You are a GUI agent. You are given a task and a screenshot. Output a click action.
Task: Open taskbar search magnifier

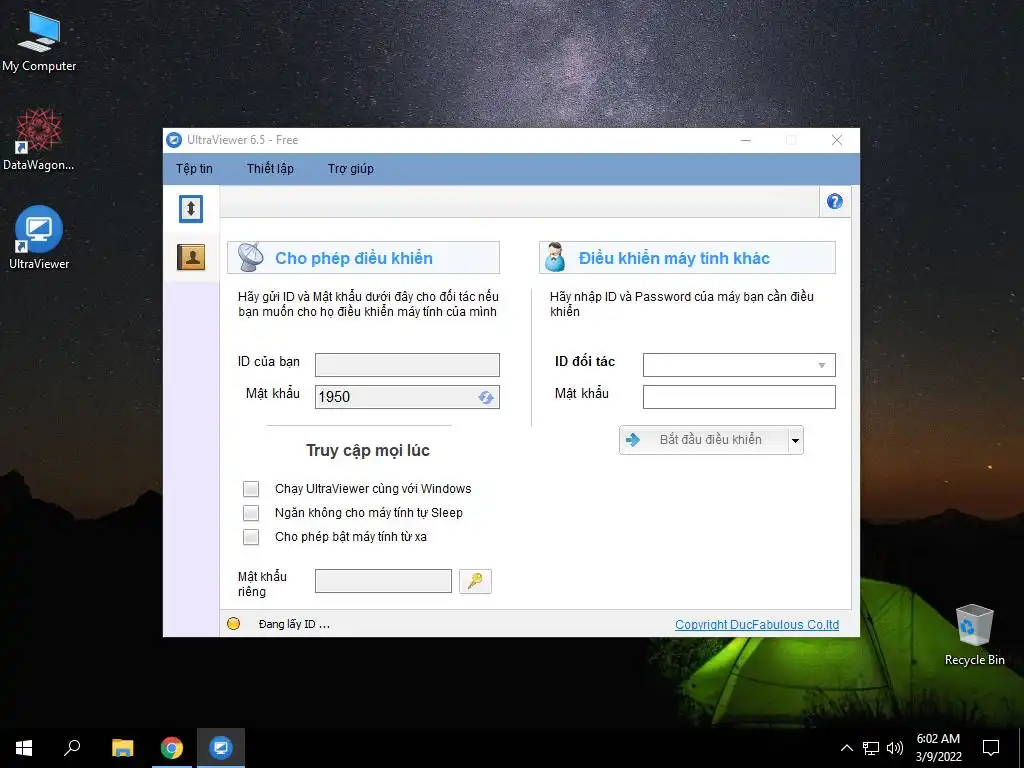click(72, 748)
